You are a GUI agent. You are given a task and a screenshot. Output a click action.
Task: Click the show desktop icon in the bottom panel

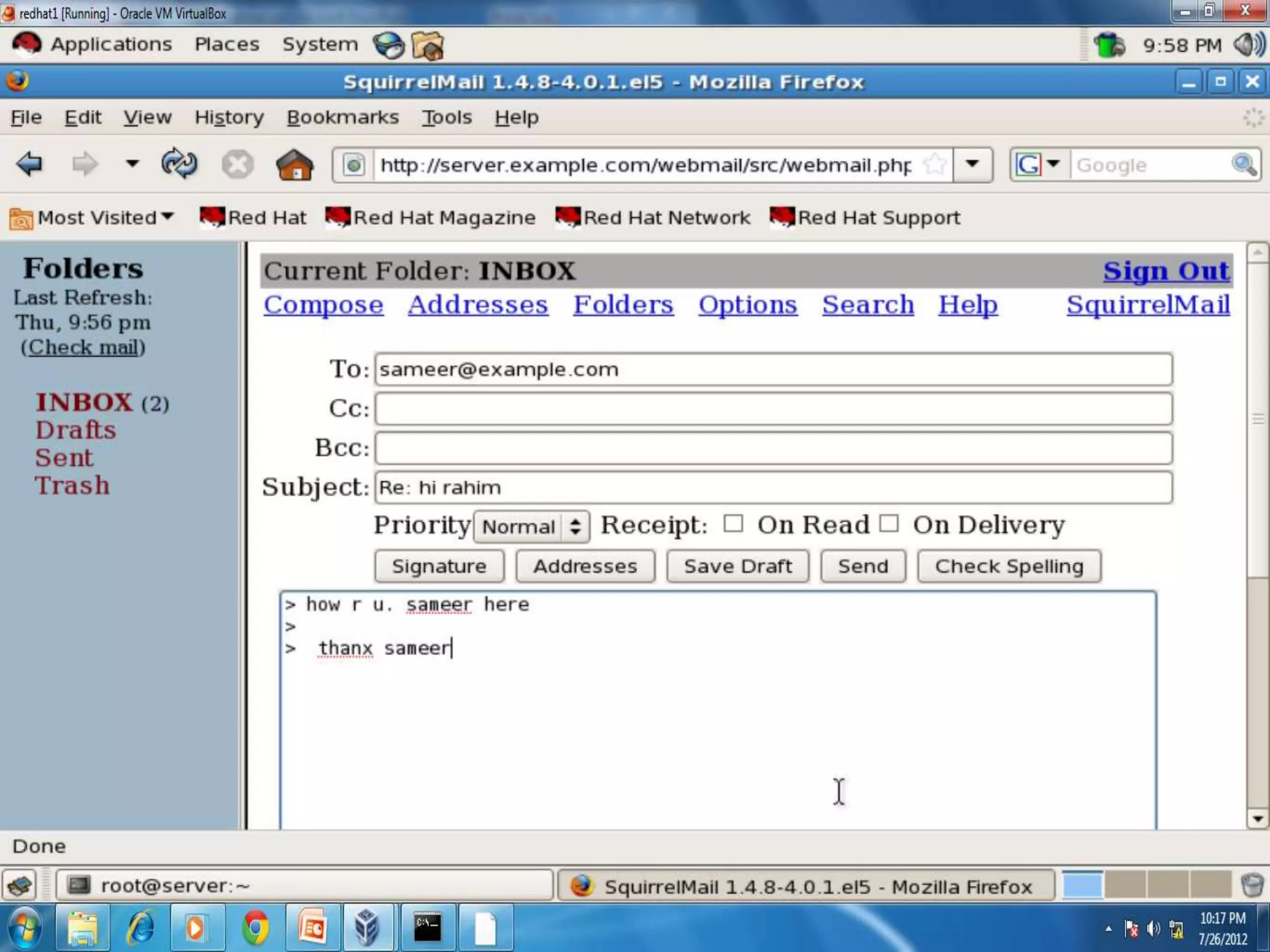point(20,885)
